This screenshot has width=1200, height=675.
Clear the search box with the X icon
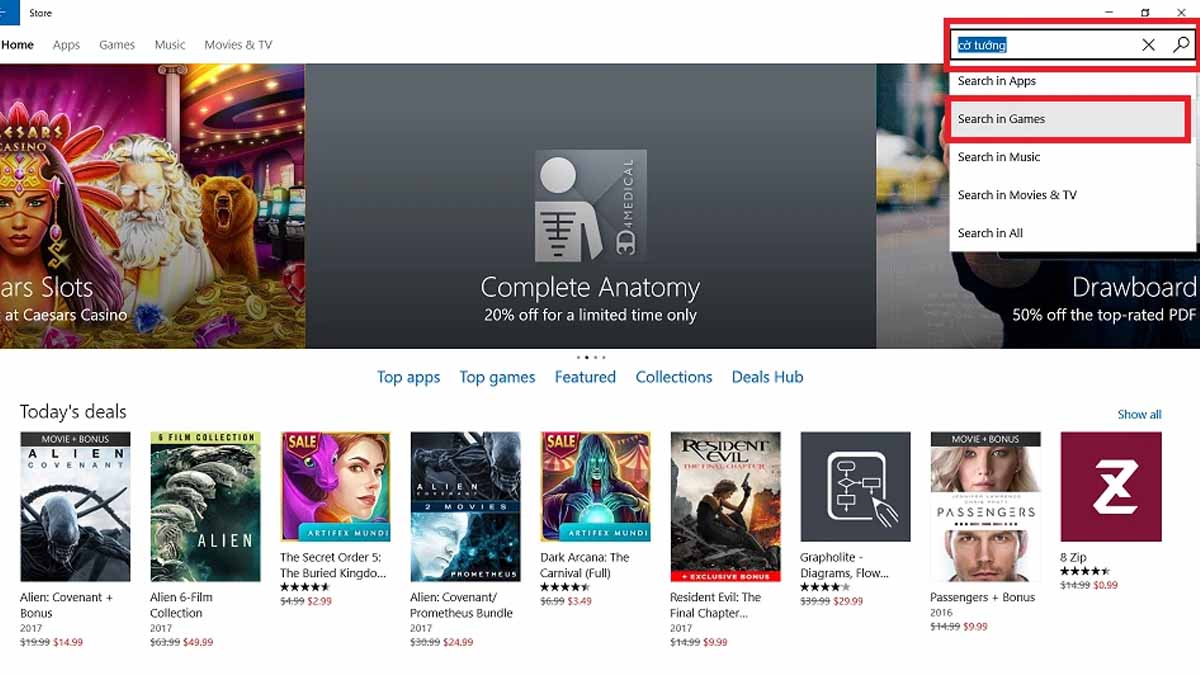point(1148,44)
